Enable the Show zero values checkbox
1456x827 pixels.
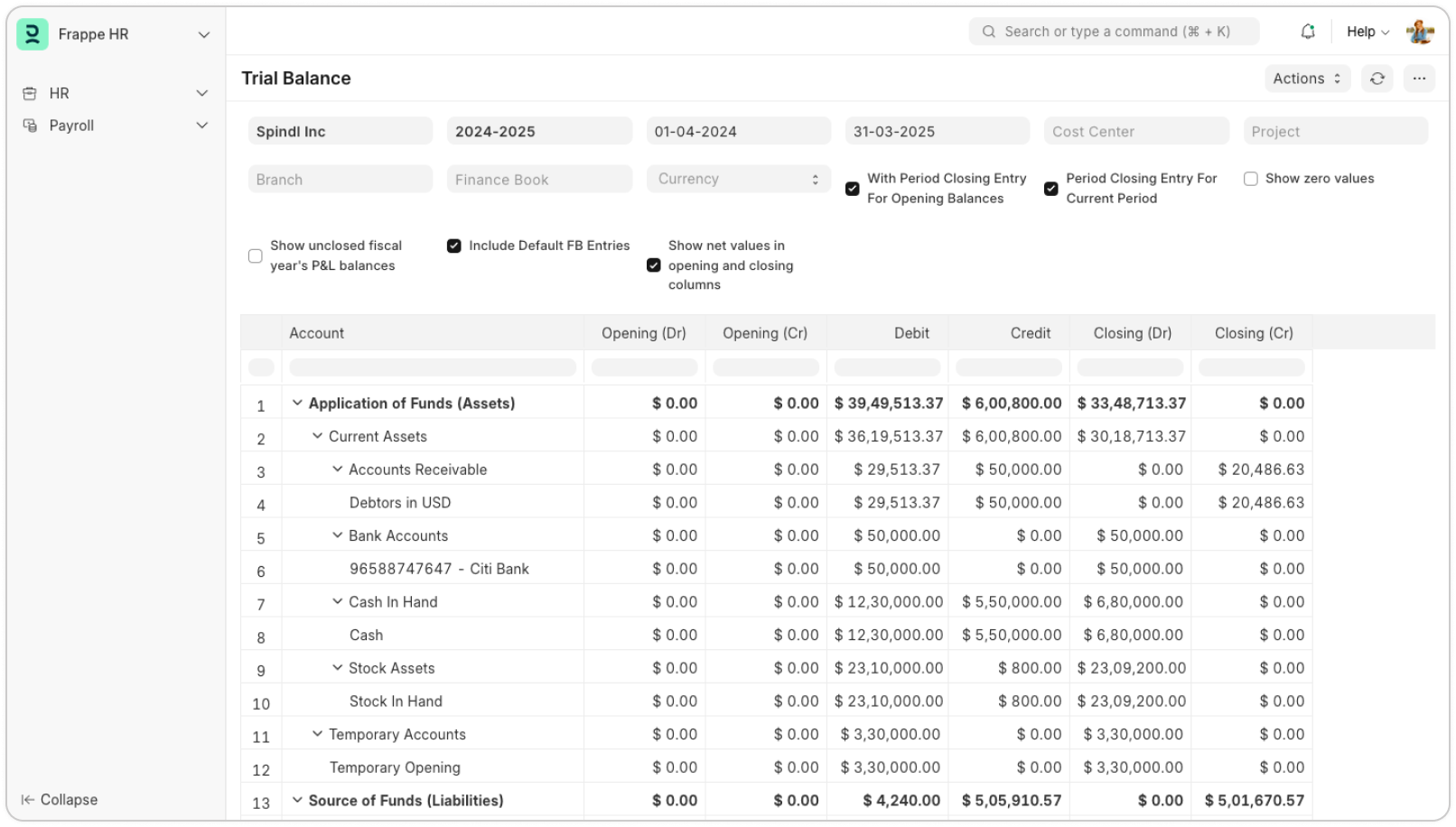1251,179
